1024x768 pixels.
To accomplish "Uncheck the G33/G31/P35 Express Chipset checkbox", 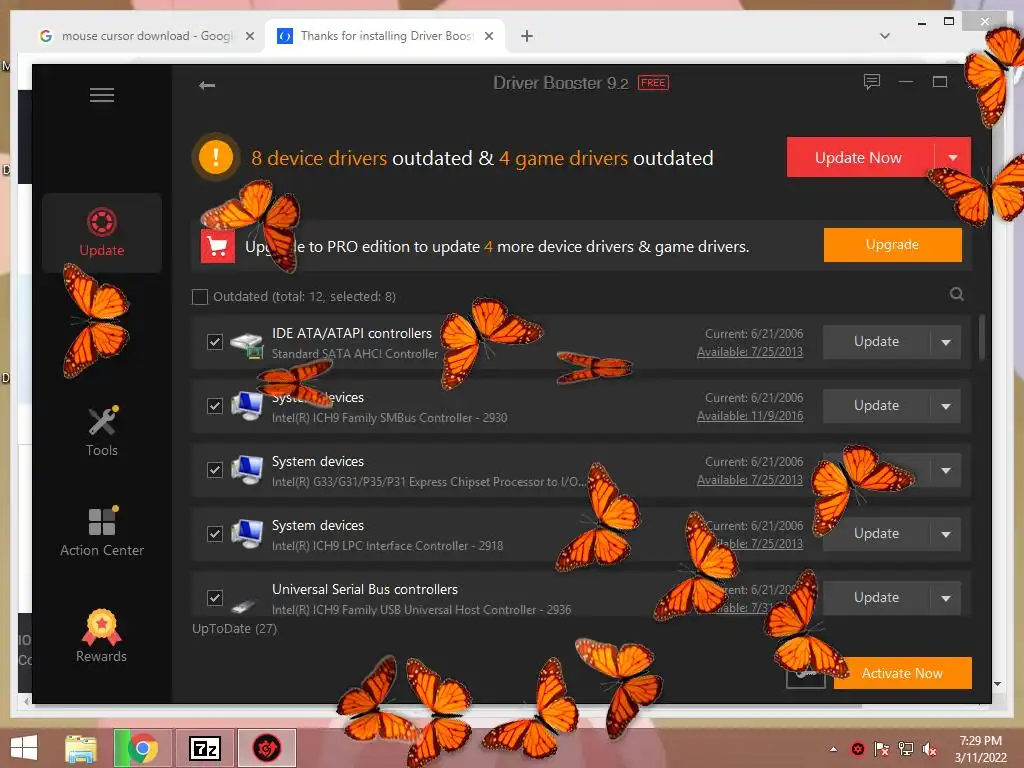I will point(215,470).
